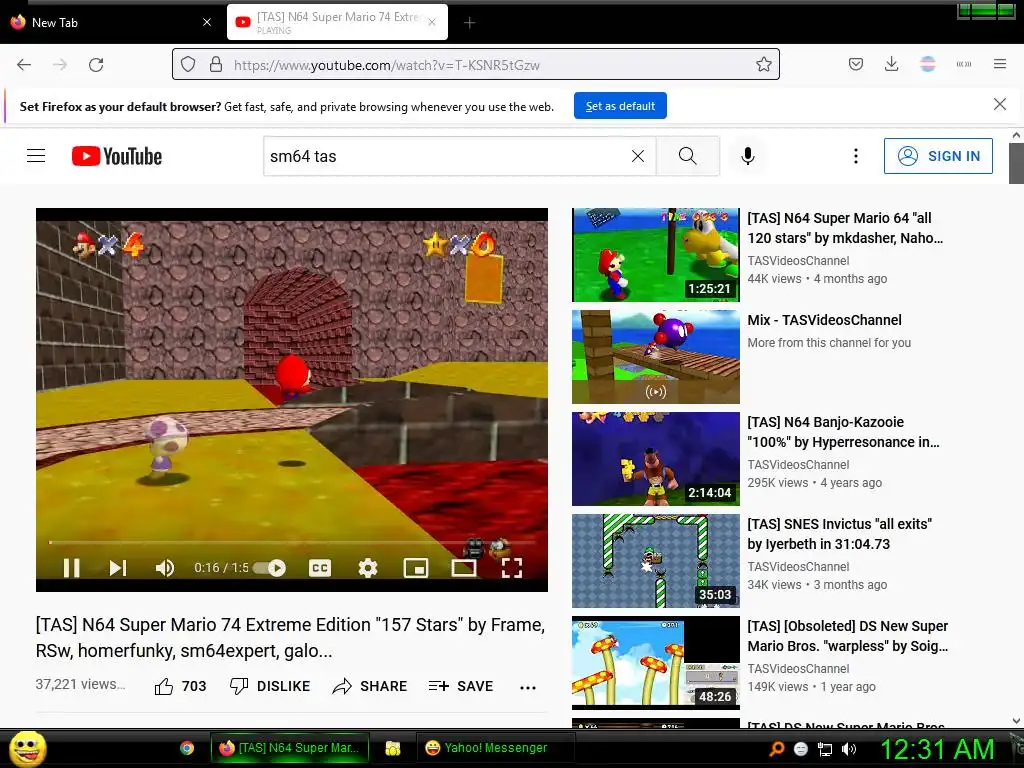Image resolution: width=1024 pixels, height=768 pixels.
Task: Click the video progress bar
Action: point(292,542)
